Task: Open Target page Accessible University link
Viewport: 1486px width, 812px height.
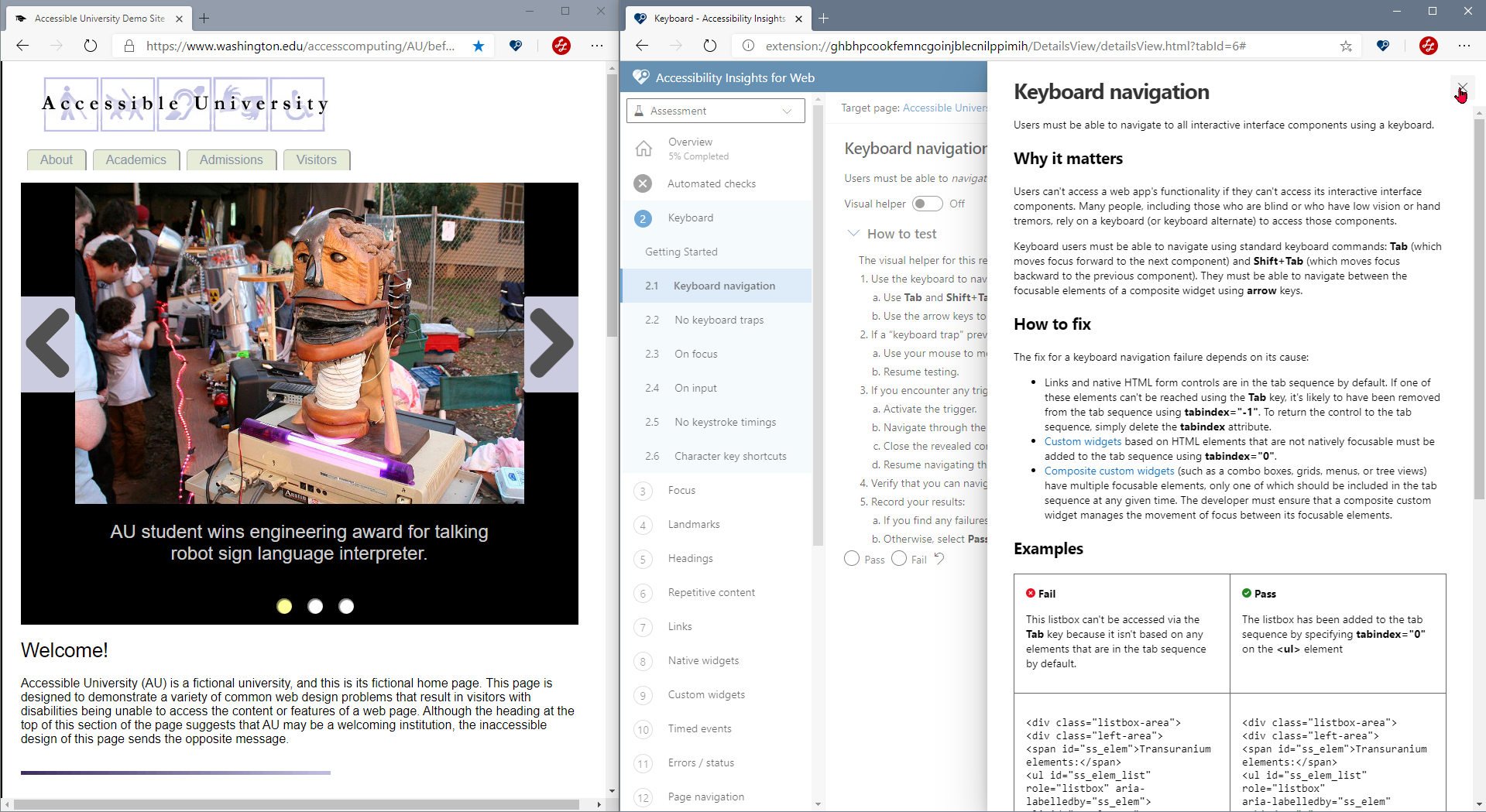Action: point(945,108)
